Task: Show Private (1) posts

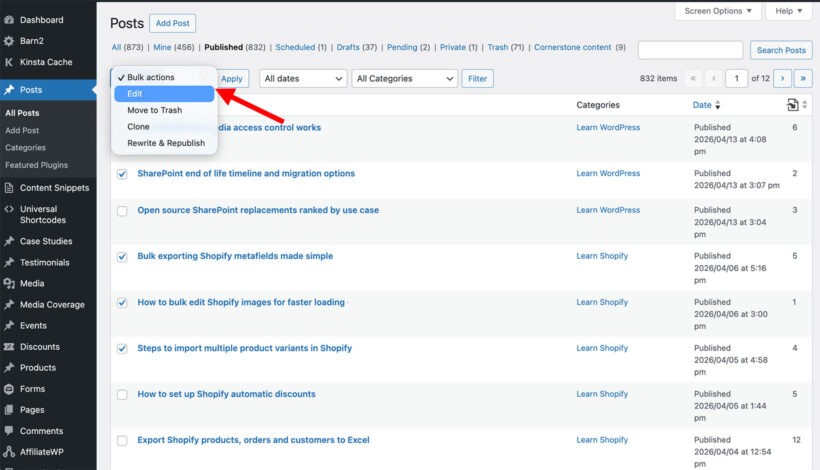Action: (459, 47)
